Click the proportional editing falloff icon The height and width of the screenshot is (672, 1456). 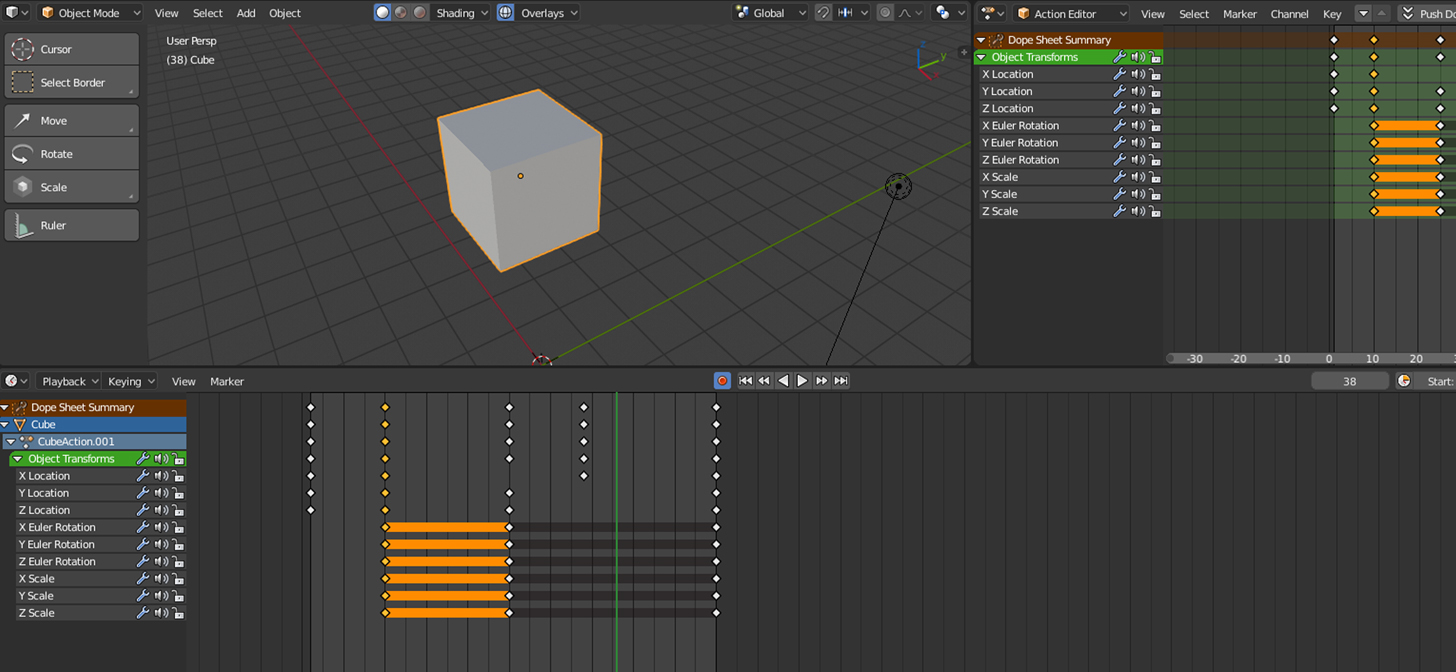point(904,13)
